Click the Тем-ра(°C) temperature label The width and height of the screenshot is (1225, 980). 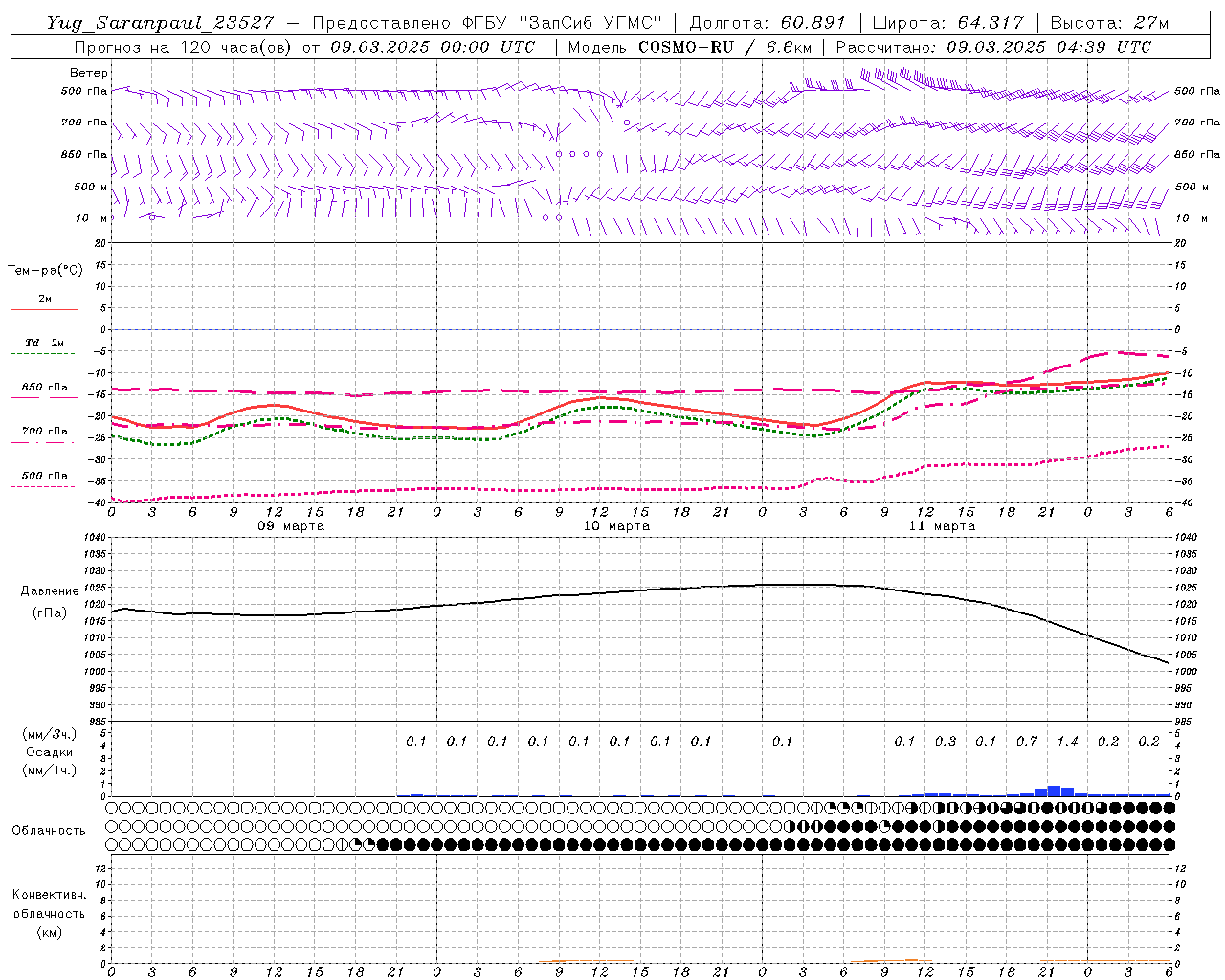point(45,271)
